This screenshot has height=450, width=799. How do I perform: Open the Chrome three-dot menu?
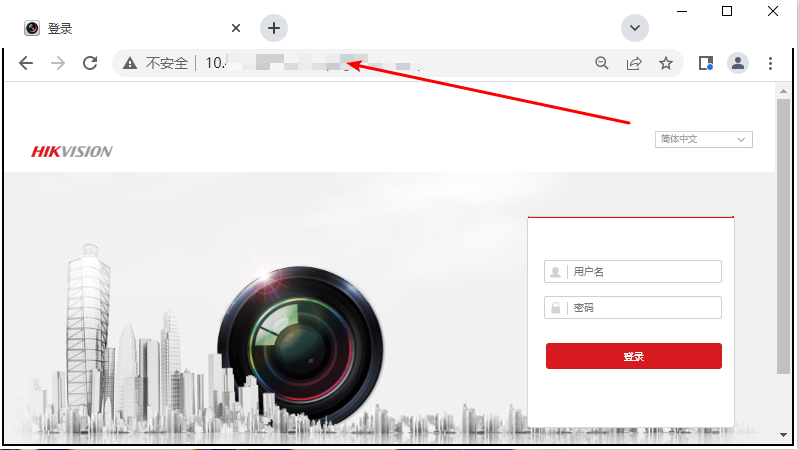[x=770, y=63]
